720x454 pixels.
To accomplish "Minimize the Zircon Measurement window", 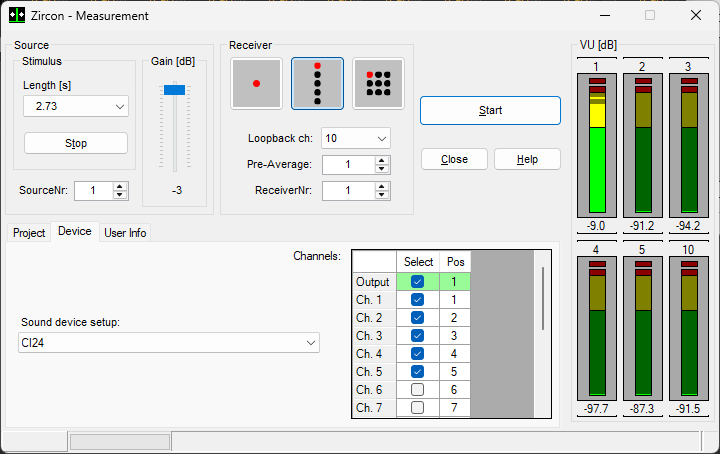I will pyautogui.click(x=605, y=16).
